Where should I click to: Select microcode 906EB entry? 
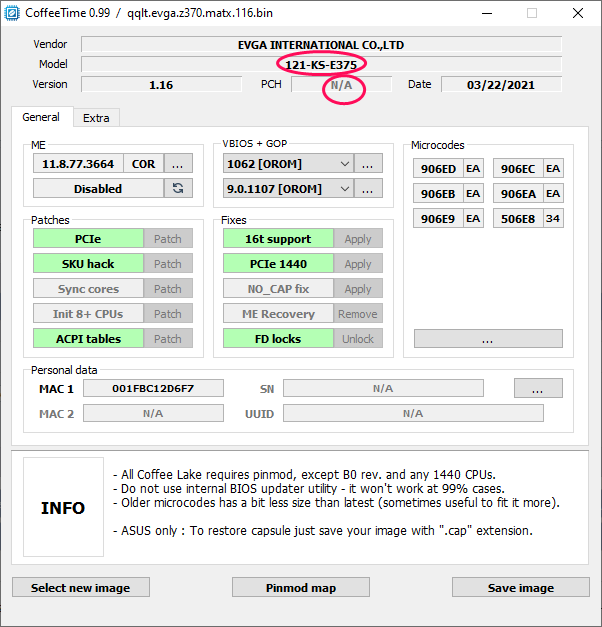click(x=438, y=194)
